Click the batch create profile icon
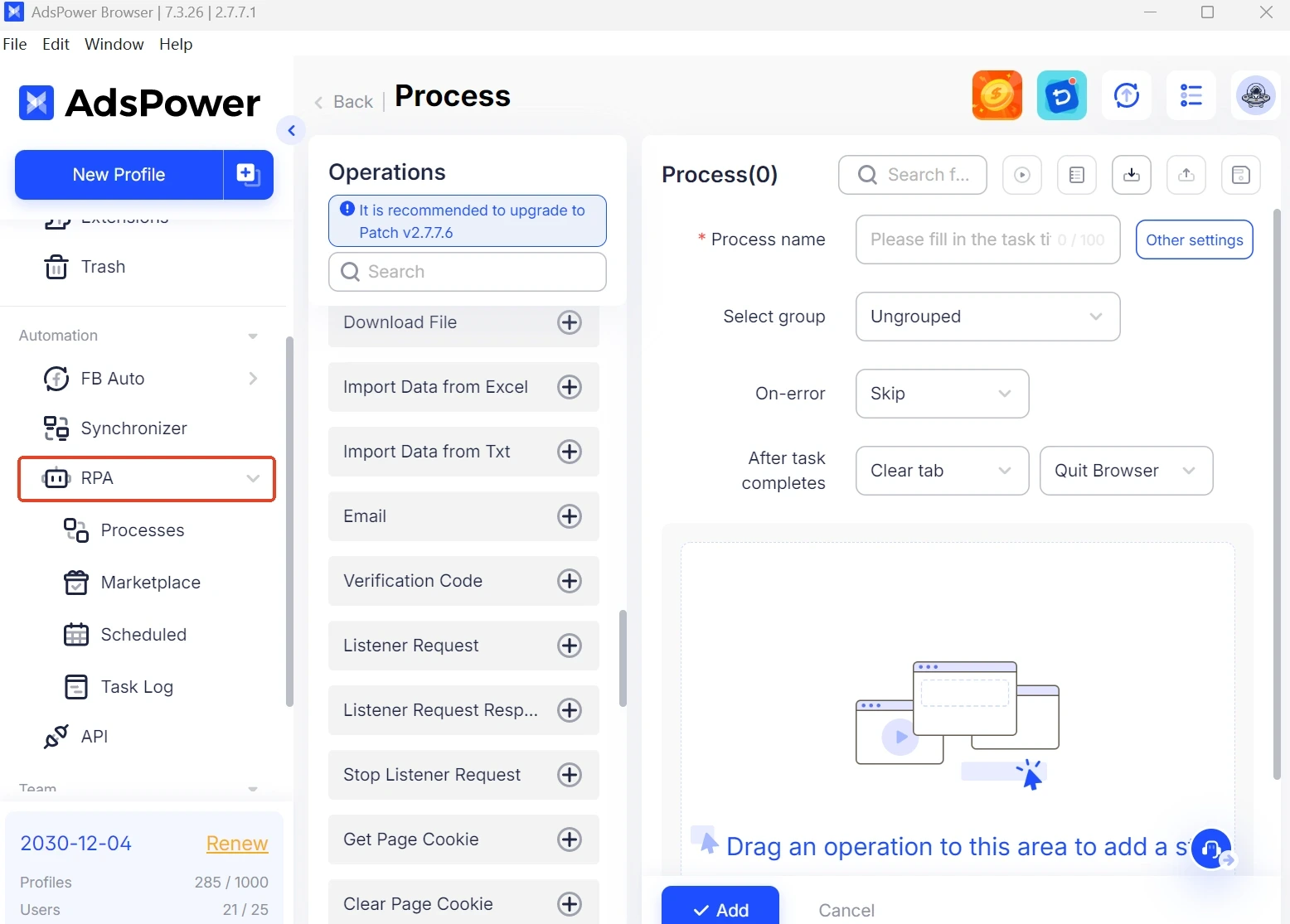 [249, 175]
